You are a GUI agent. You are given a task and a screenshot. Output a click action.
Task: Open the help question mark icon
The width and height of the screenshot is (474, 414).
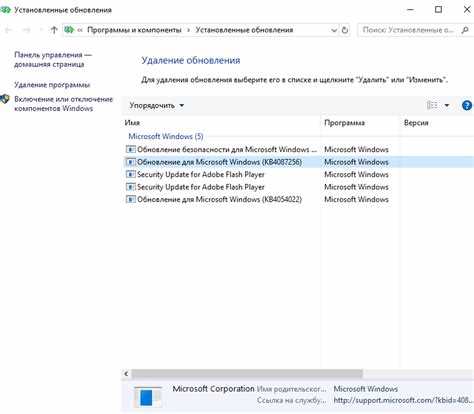pos(467,105)
